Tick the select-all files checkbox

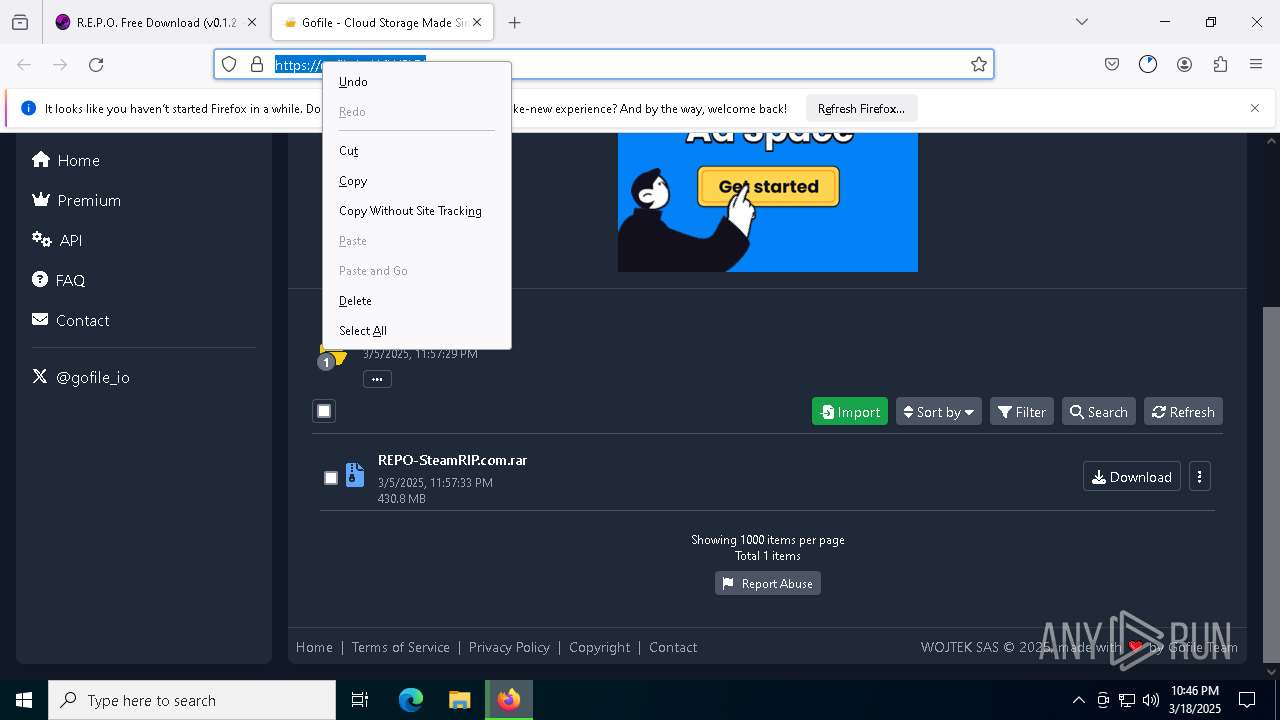point(324,411)
